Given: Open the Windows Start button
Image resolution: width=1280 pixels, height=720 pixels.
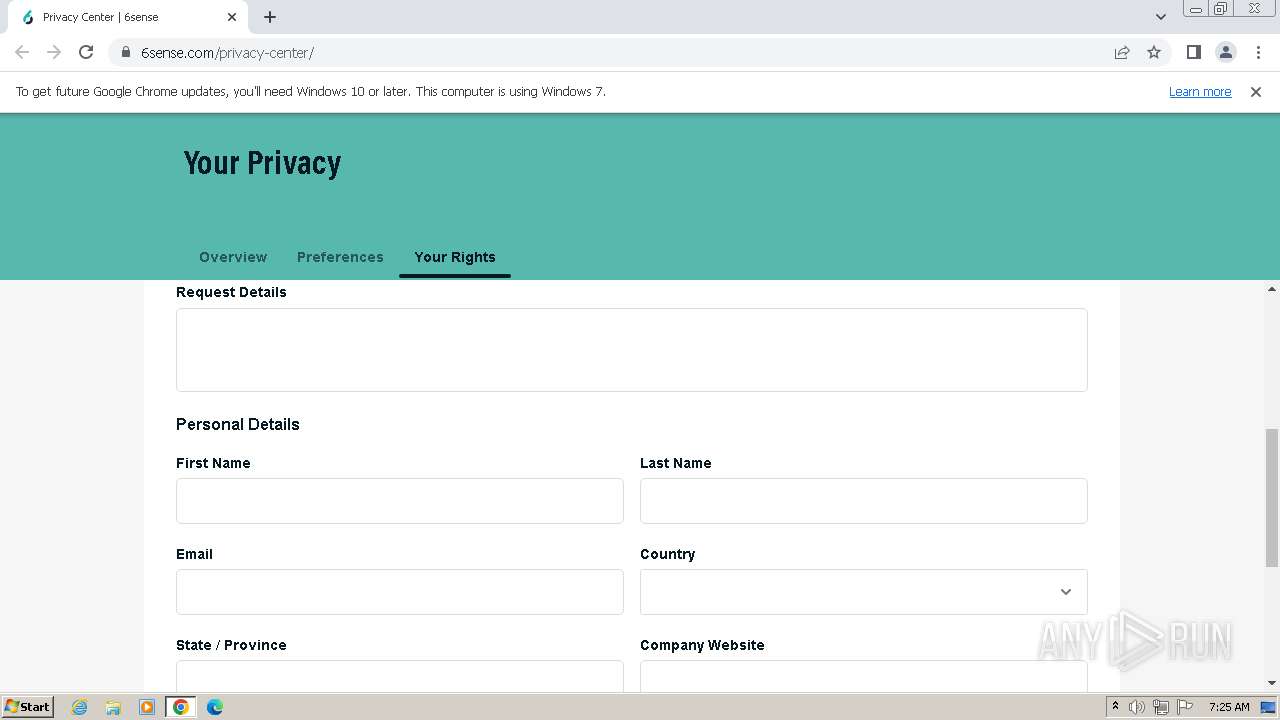Looking at the screenshot, I should pyautogui.click(x=28, y=707).
